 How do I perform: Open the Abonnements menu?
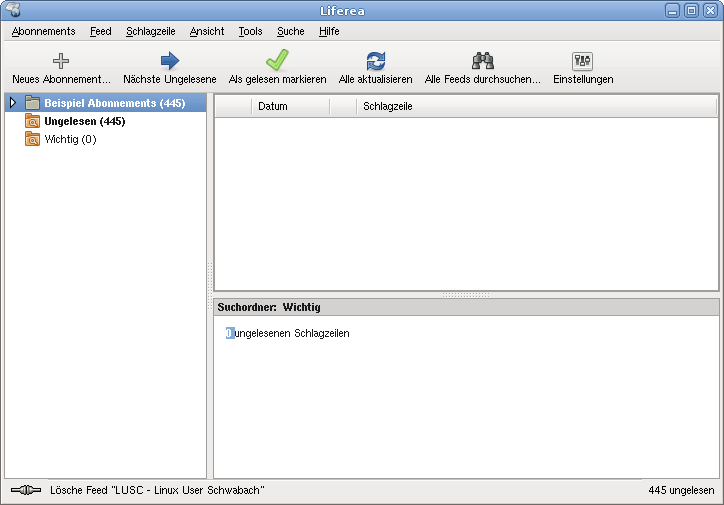pyautogui.click(x=43, y=31)
